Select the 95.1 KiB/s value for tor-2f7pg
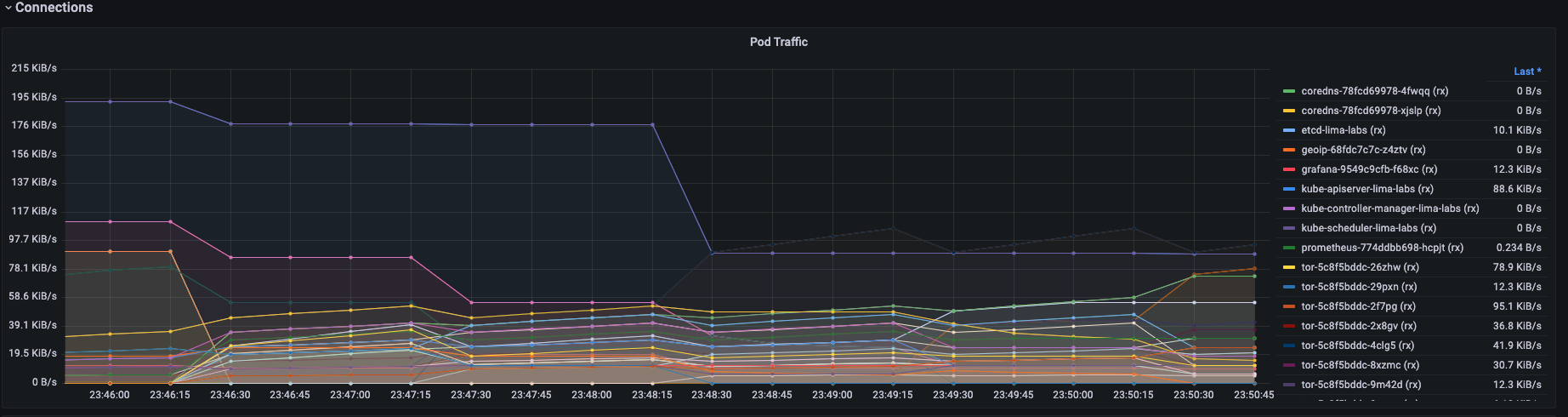The height and width of the screenshot is (417, 1568). tap(1517, 306)
